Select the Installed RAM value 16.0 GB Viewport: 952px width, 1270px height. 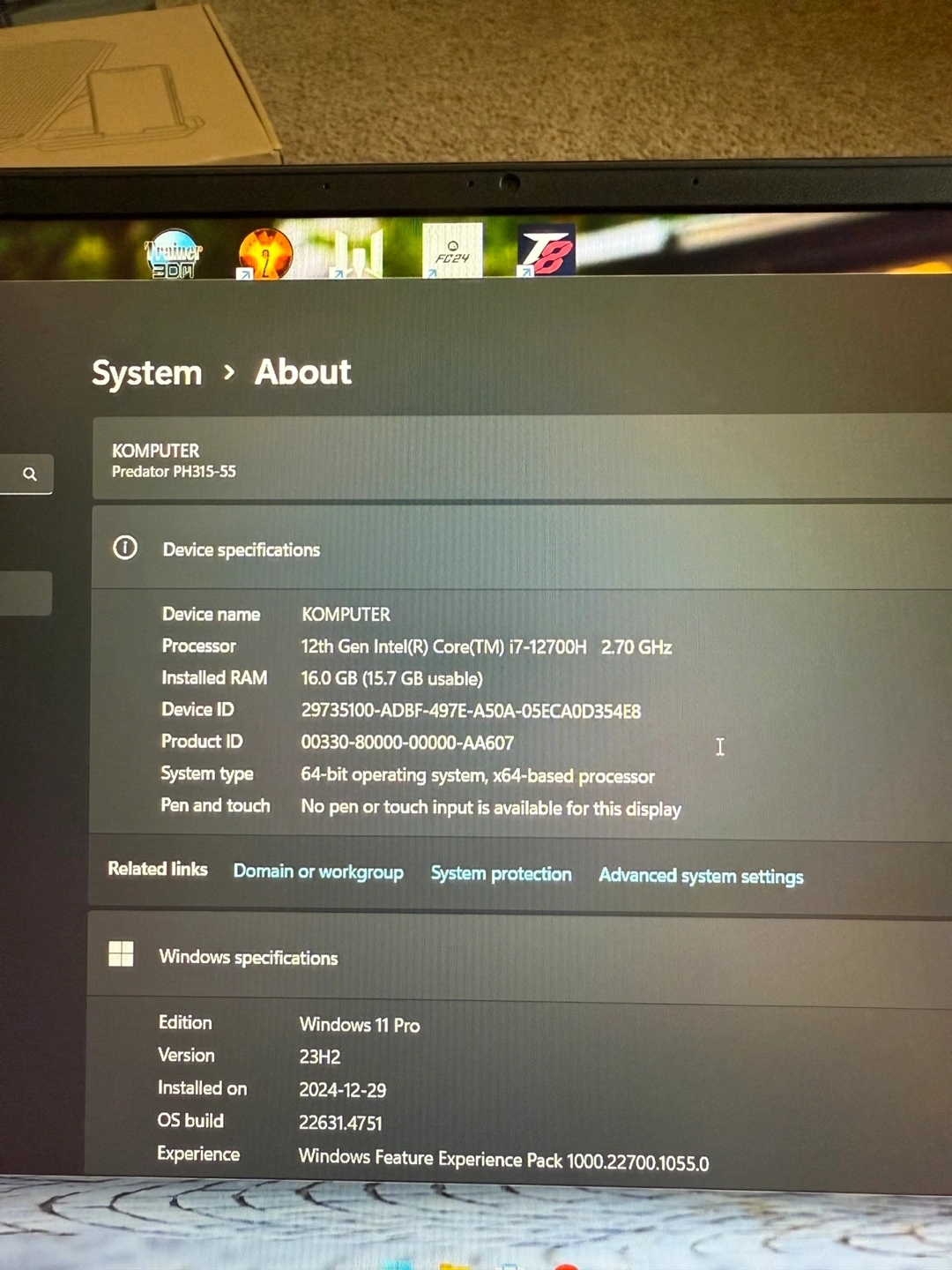pos(391,678)
